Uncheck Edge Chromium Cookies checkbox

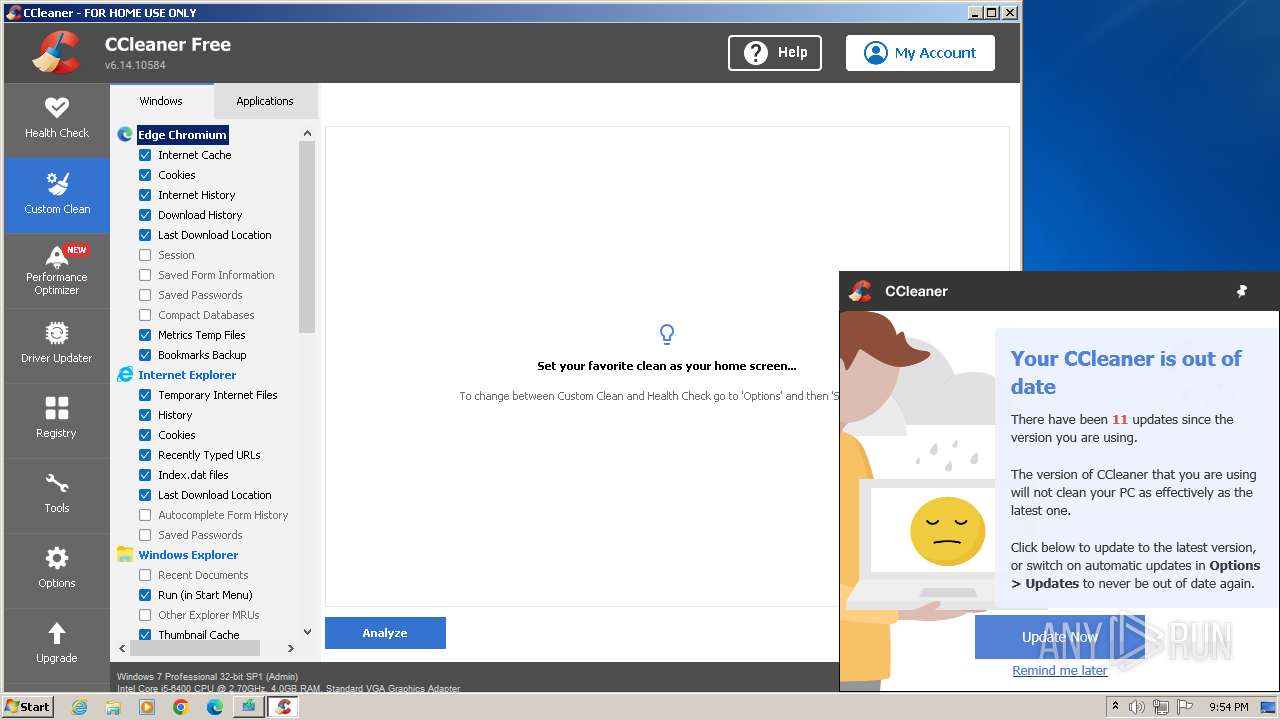click(145, 175)
